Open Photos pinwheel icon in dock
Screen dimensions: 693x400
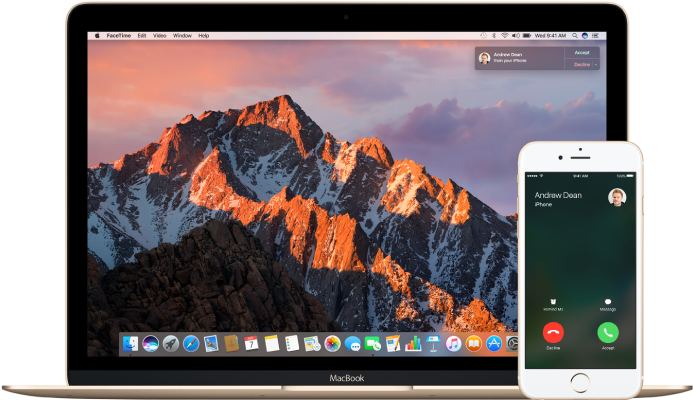coord(332,343)
